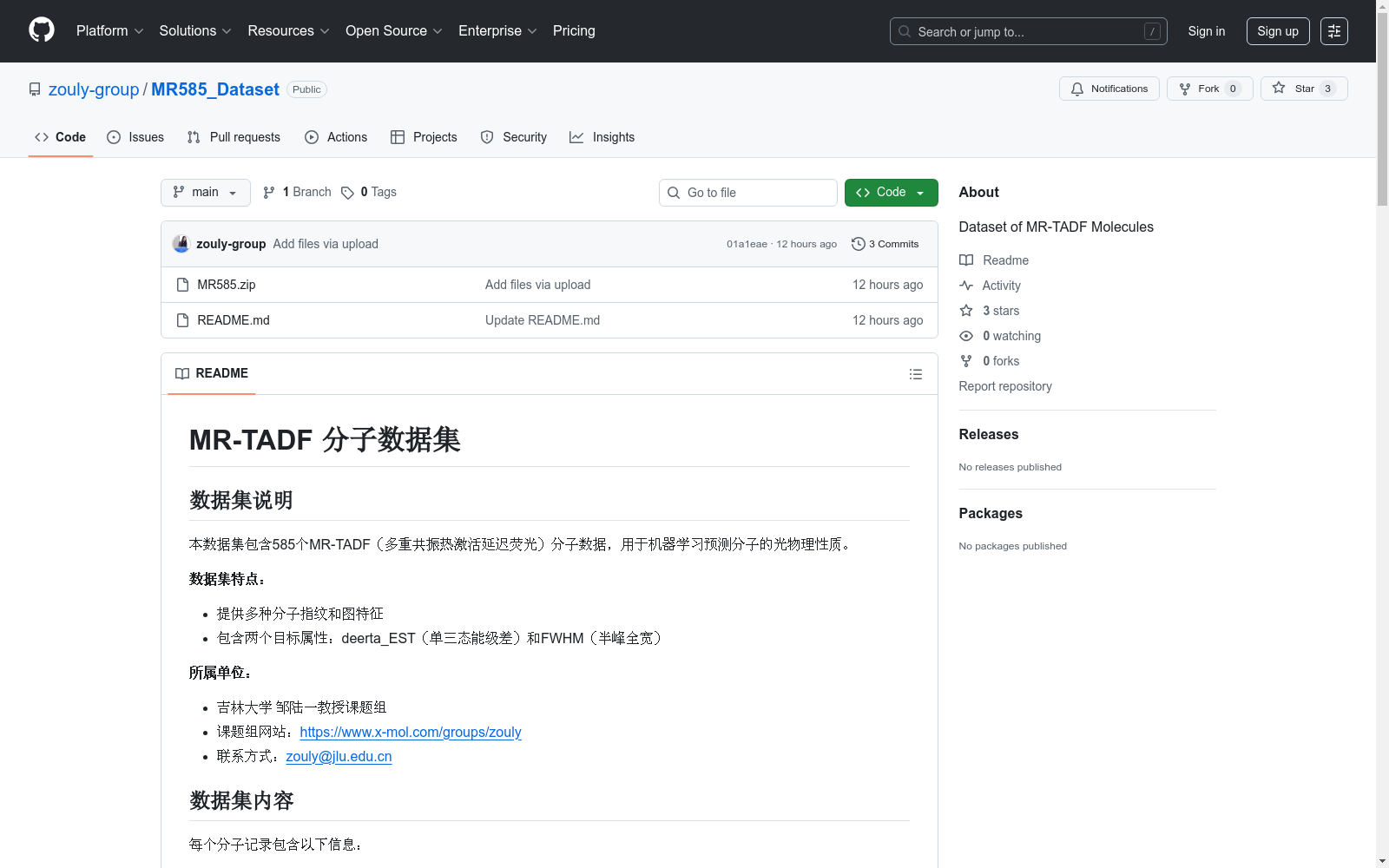Open the GitHub homepage logo
This screenshot has height=868, width=1389.
pos(42,30)
